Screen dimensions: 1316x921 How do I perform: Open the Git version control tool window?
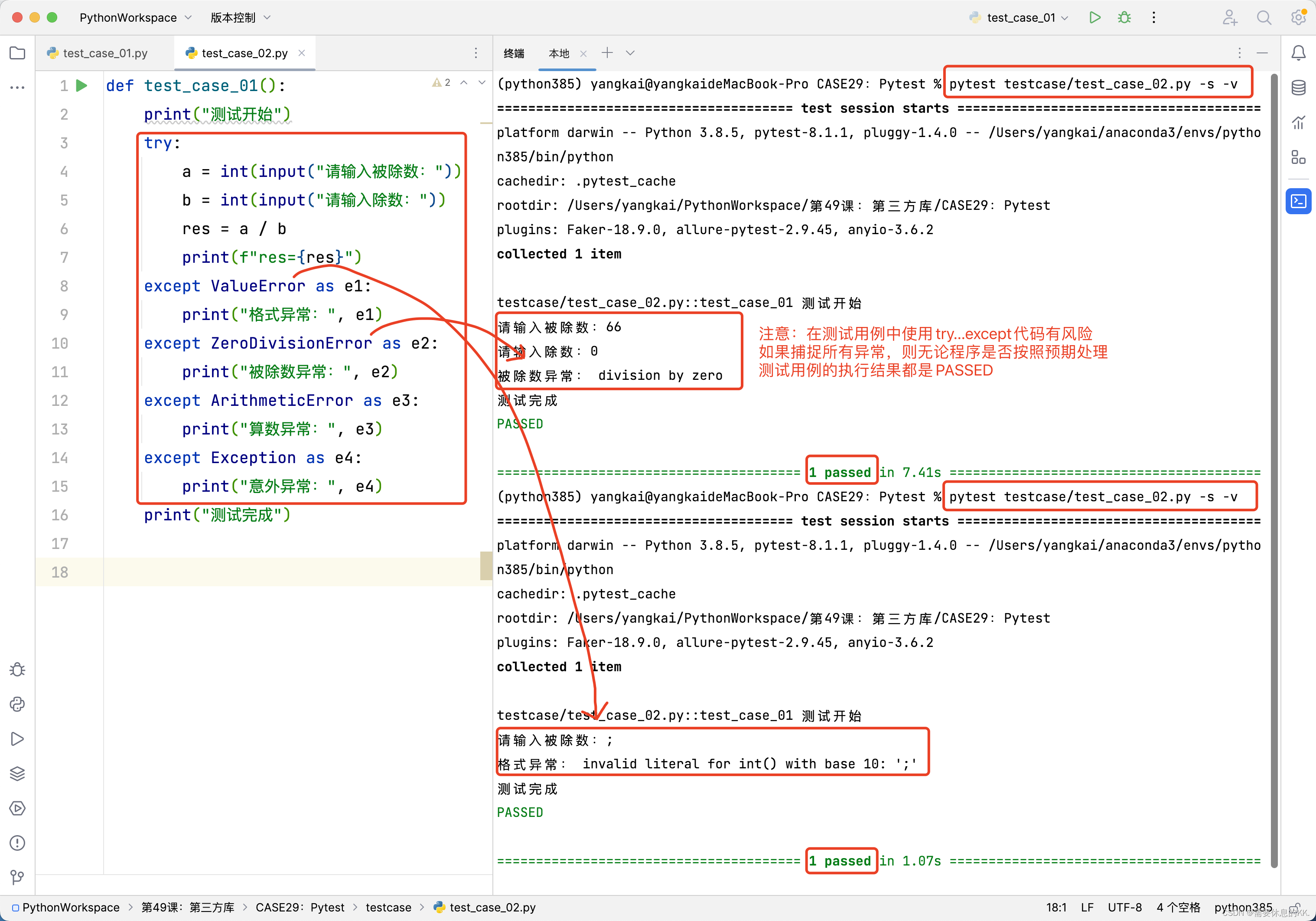(x=17, y=877)
